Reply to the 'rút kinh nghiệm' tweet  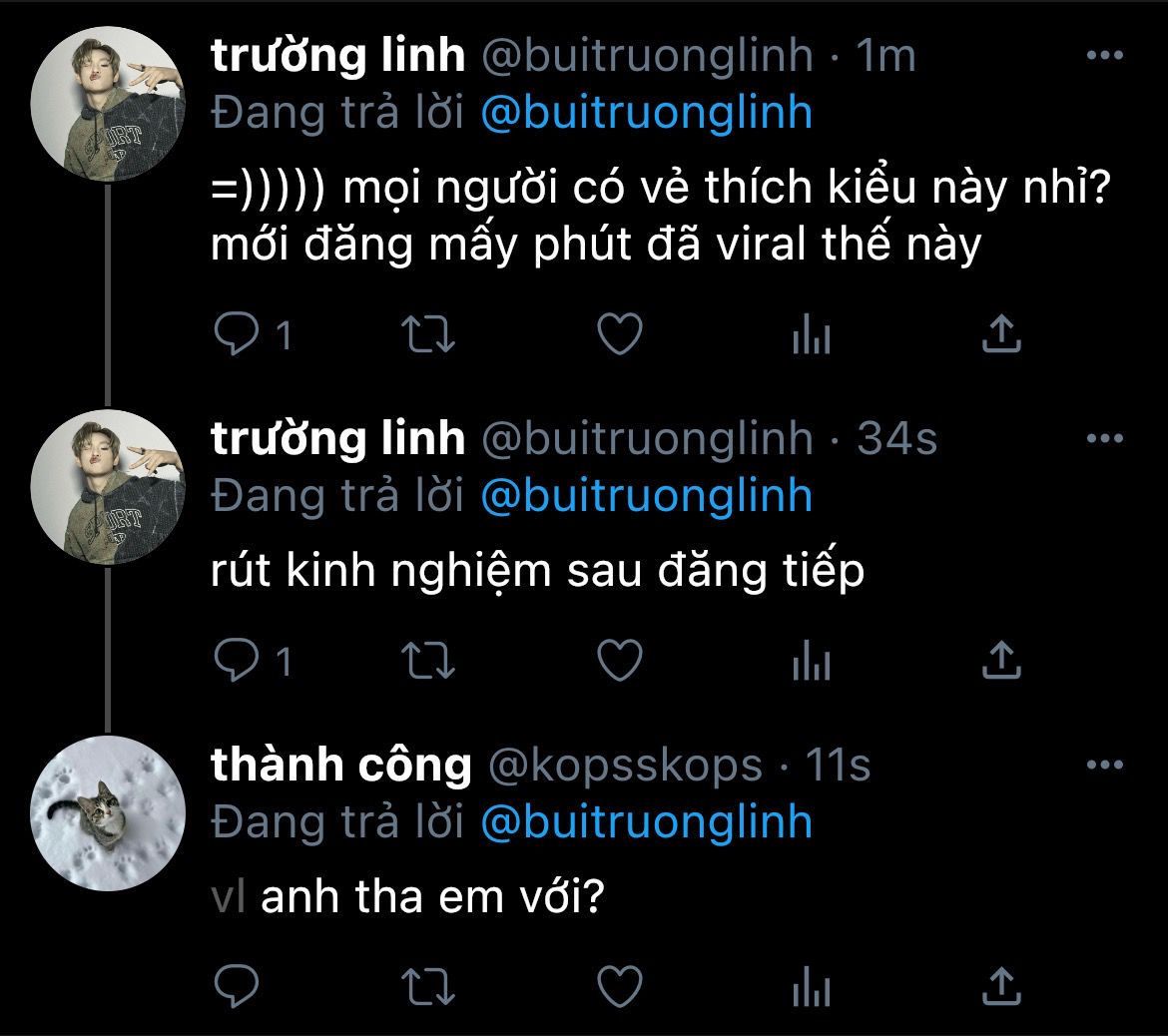(x=238, y=660)
